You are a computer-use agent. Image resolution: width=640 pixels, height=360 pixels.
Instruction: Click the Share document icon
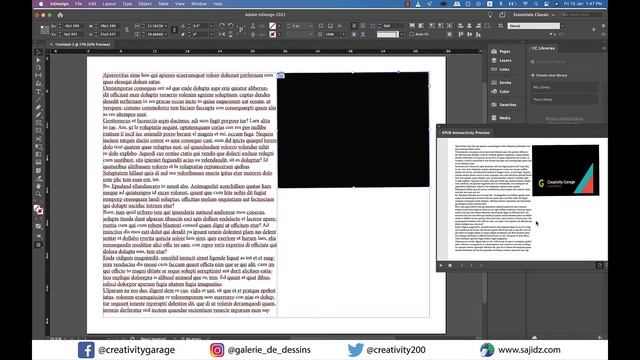pyautogui.click(x=502, y=15)
